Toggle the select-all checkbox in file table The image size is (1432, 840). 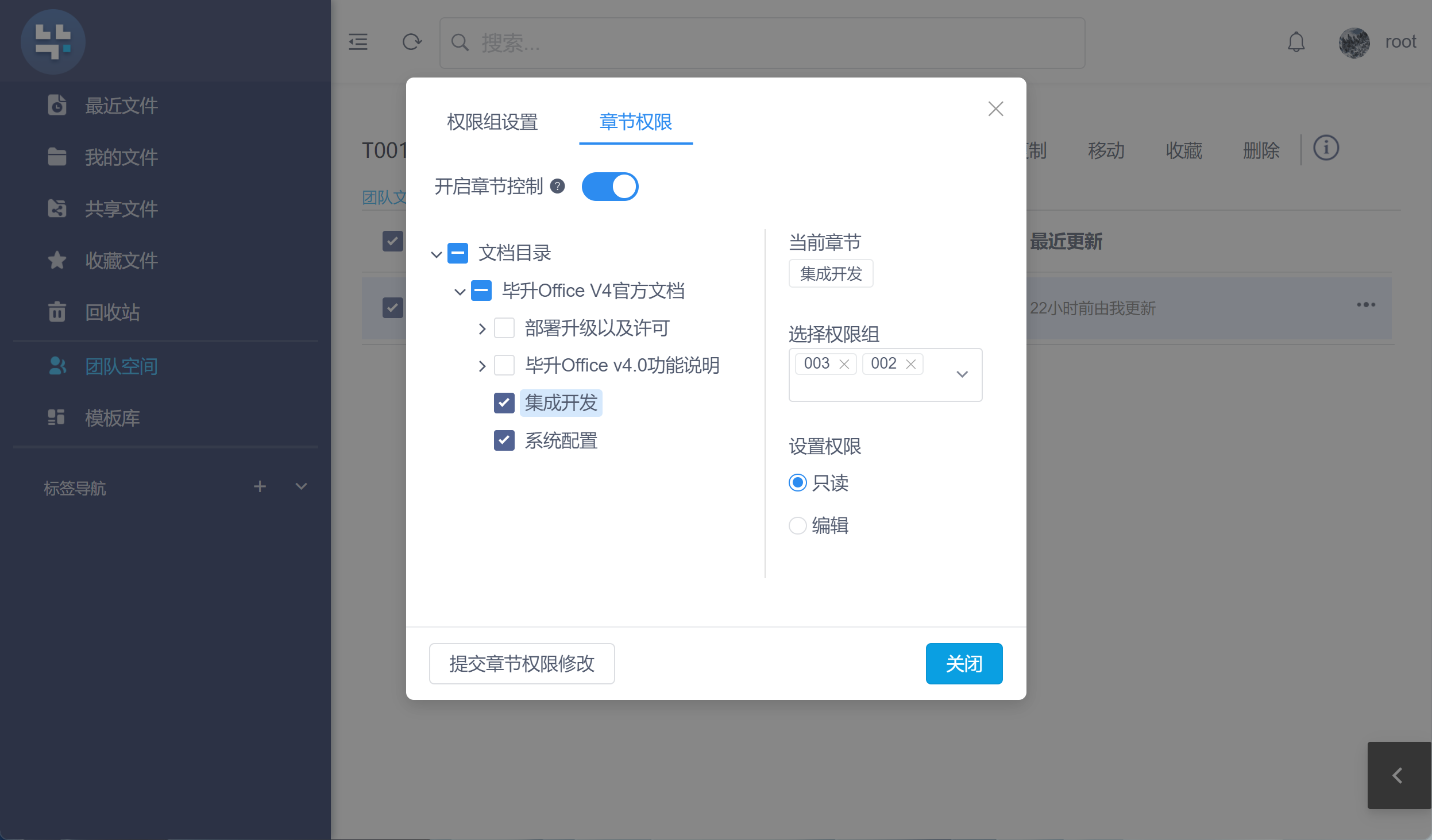click(393, 241)
